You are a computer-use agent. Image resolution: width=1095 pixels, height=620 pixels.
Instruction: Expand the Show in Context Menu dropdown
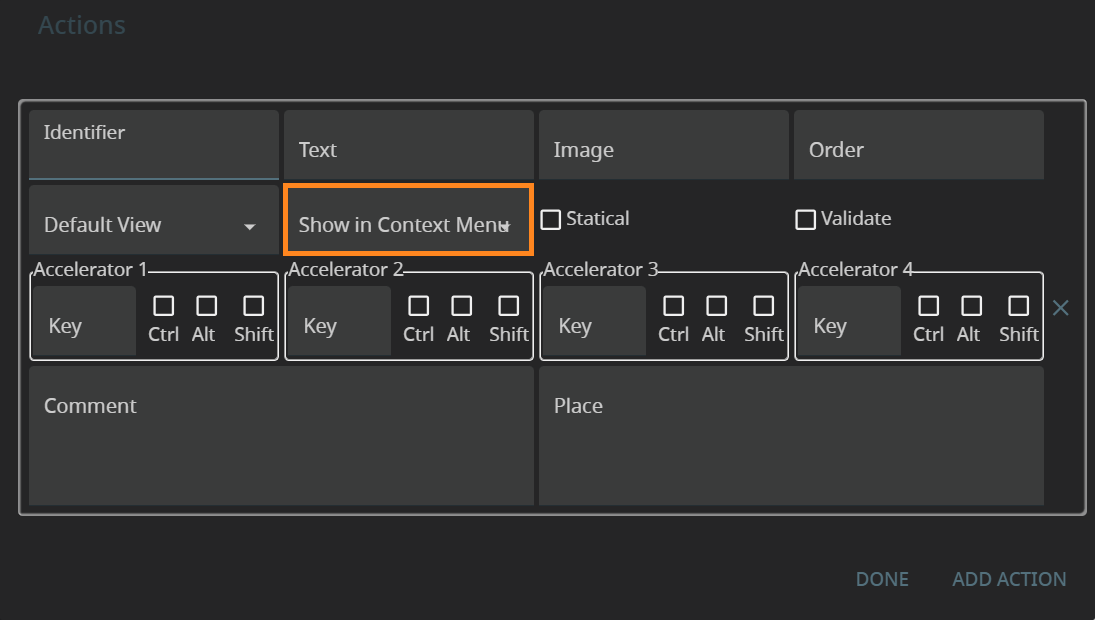pyautogui.click(x=408, y=225)
